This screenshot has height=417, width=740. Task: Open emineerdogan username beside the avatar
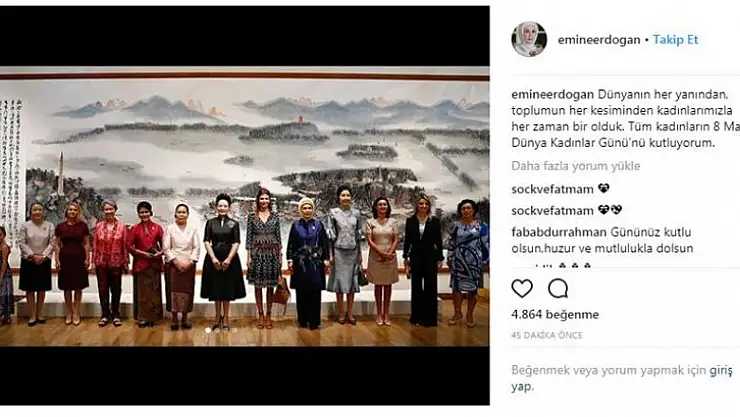[599, 40]
